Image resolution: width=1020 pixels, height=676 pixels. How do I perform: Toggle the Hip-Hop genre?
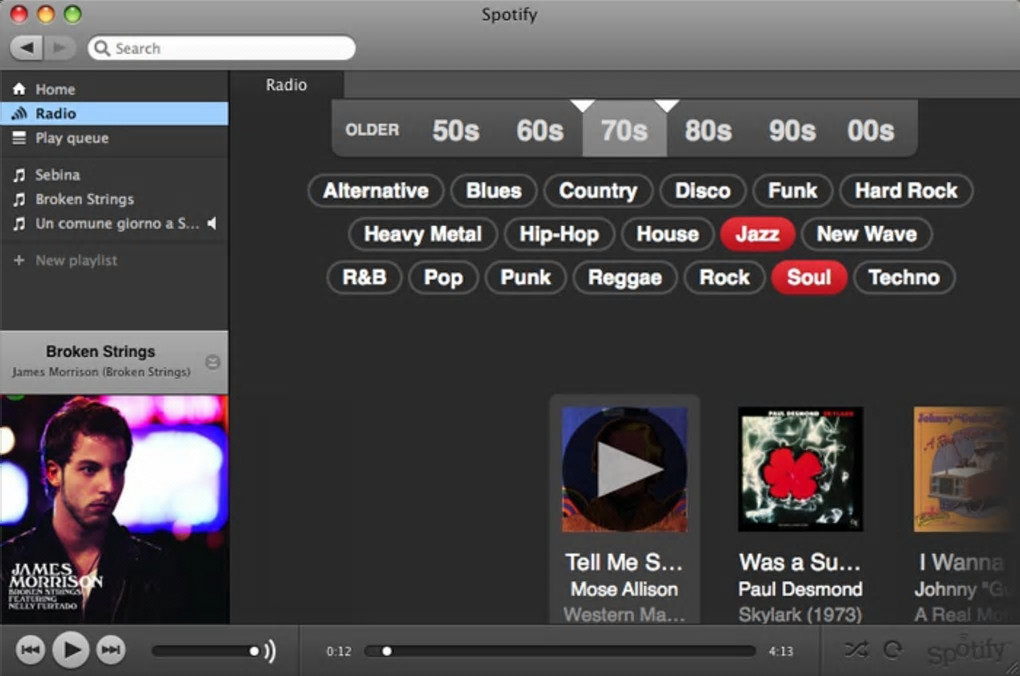click(x=559, y=234)
